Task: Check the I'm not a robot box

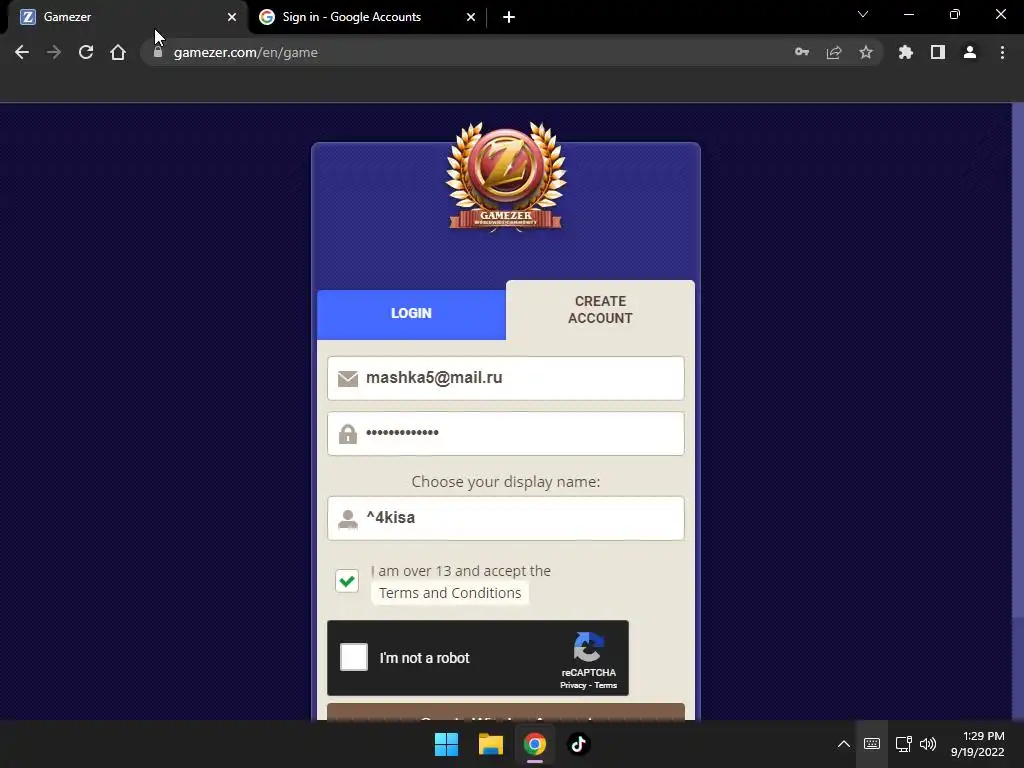Action: click(x=354, y=657)
